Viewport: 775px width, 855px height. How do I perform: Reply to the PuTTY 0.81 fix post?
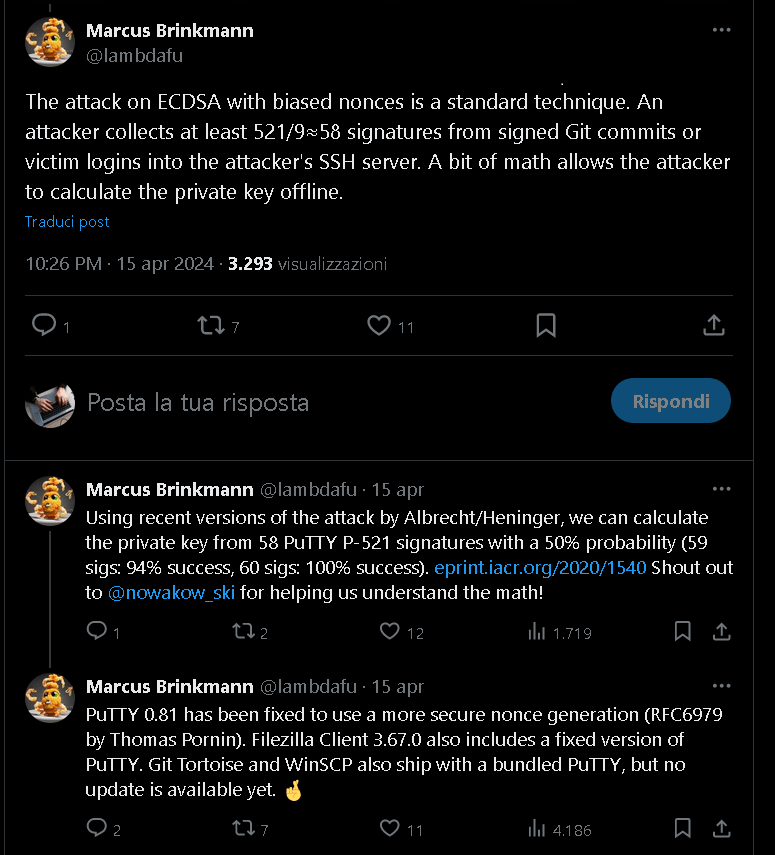97,828
